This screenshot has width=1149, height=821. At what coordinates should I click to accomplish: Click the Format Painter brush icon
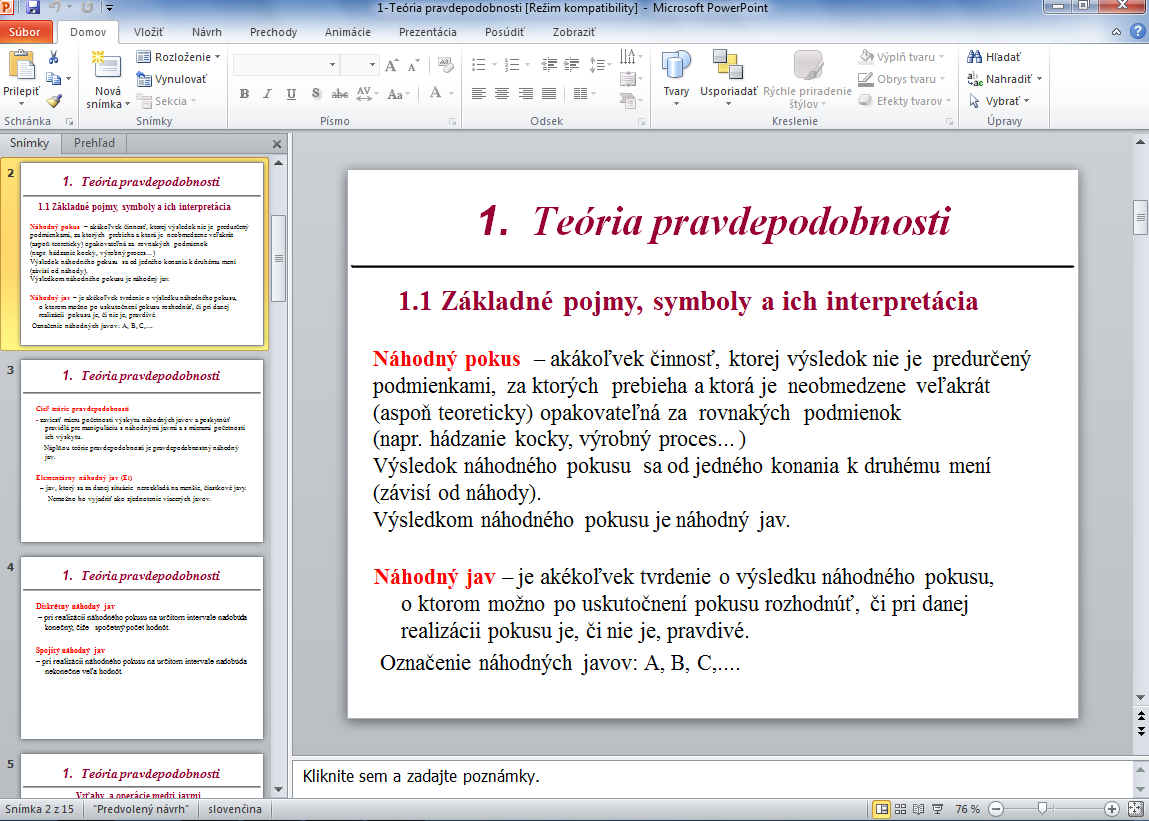[54, 101]
